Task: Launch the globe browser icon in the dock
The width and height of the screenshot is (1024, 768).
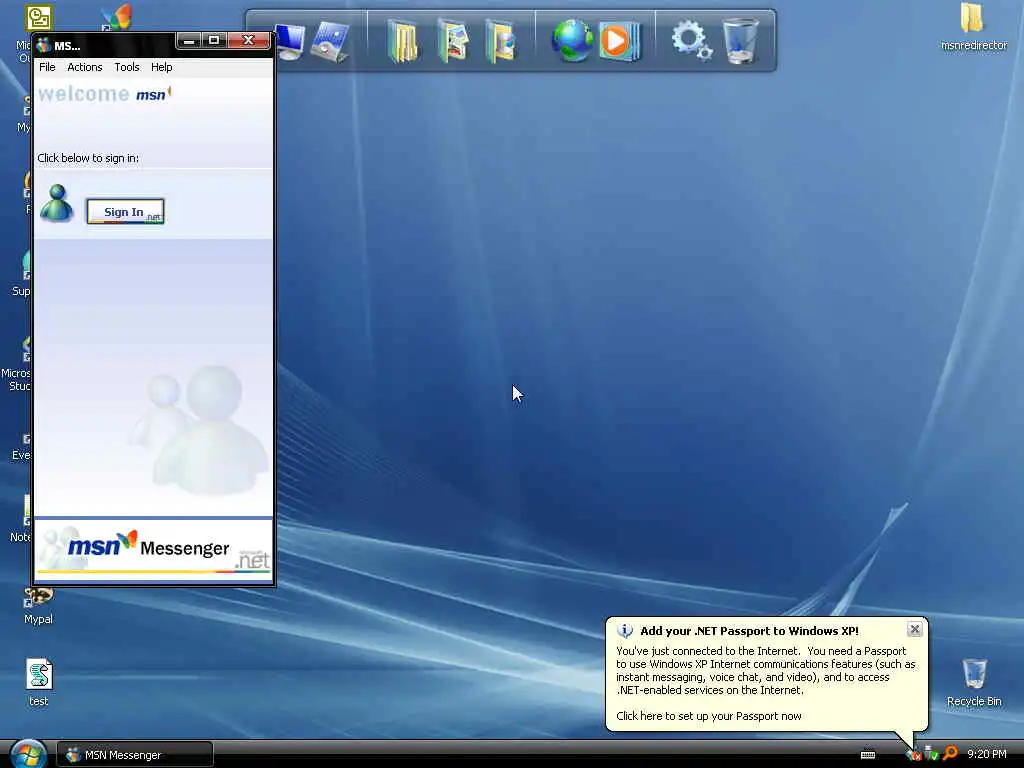Action: pos(572,40)
